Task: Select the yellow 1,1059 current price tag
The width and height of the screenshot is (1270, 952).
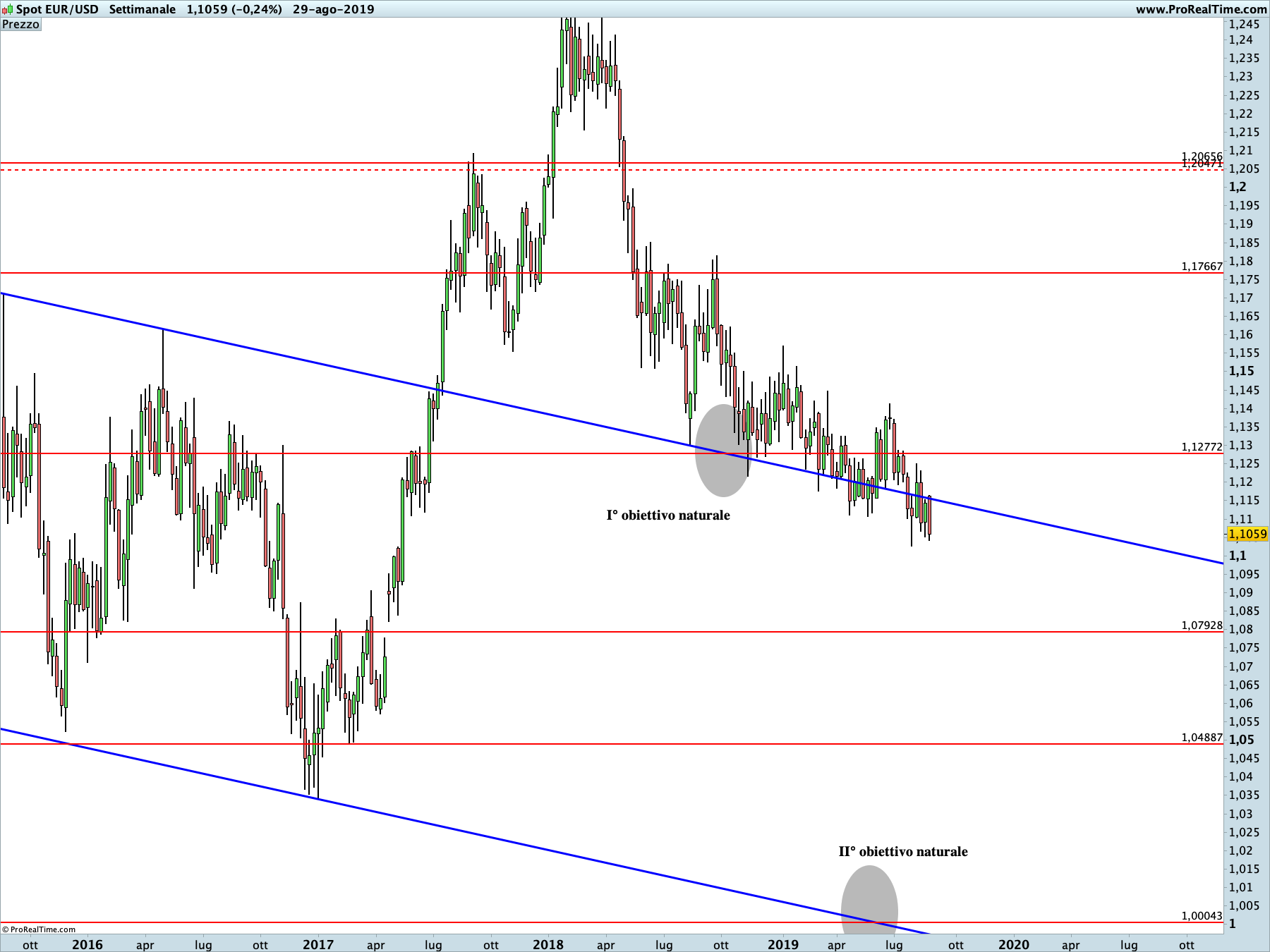Action: point(1247,534)
